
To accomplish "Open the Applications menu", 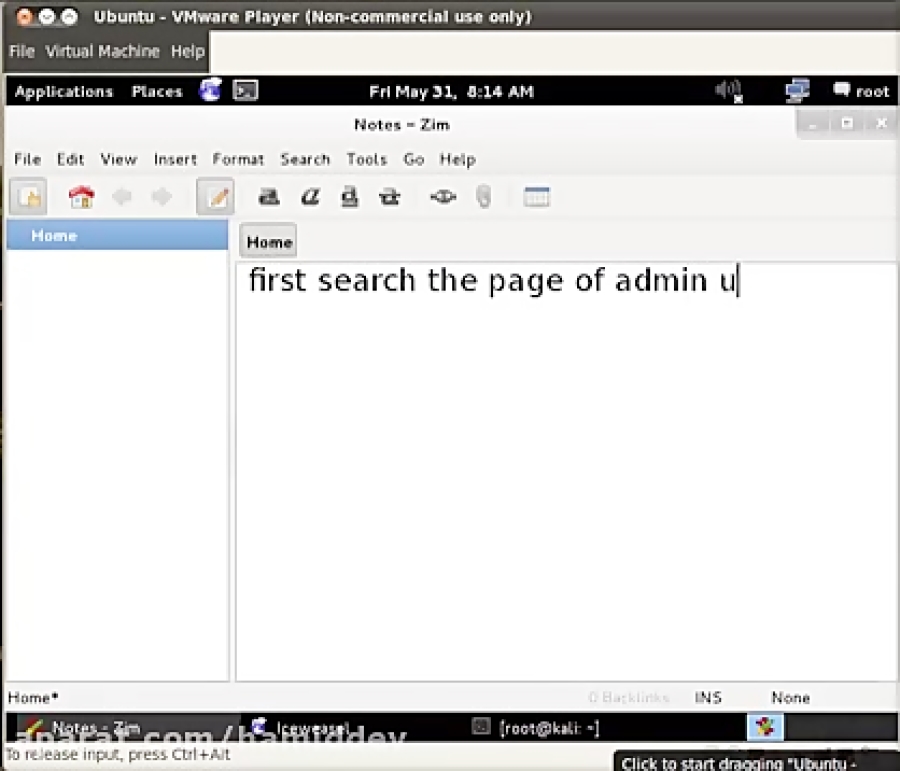I will 63,91.
